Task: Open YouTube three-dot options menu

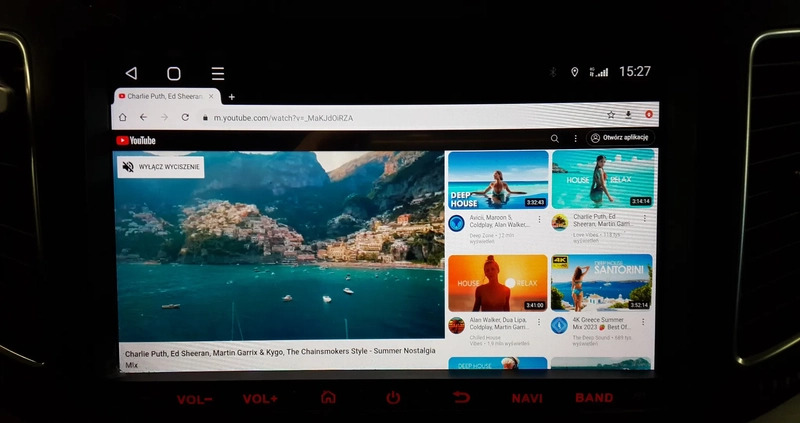Action: [576, 138]
